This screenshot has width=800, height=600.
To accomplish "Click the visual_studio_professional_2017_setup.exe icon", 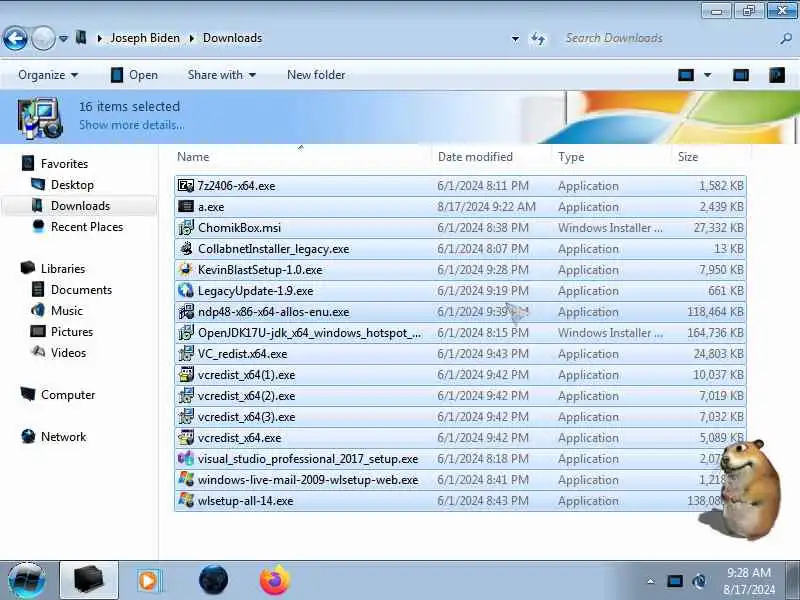I will (186, 458).
